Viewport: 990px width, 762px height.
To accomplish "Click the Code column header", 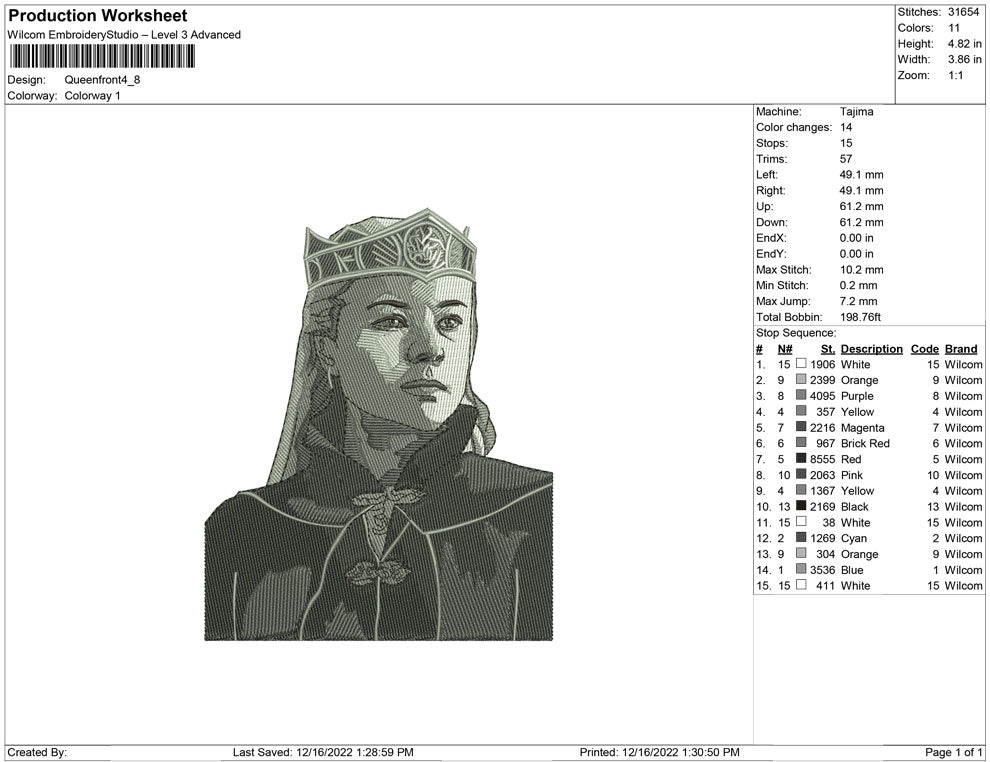I will point(924,349).
